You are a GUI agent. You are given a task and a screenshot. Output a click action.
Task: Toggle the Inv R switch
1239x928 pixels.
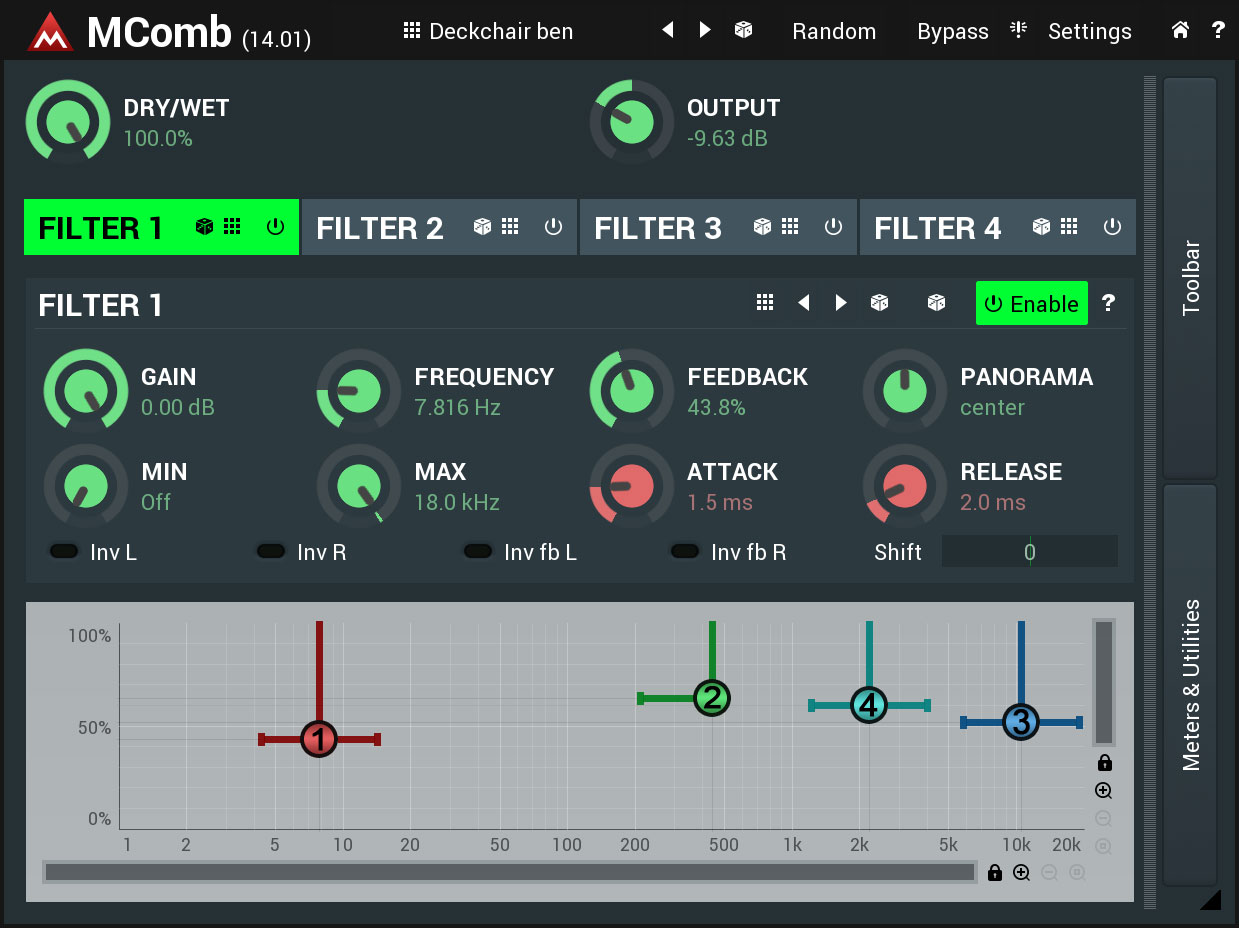271,551
